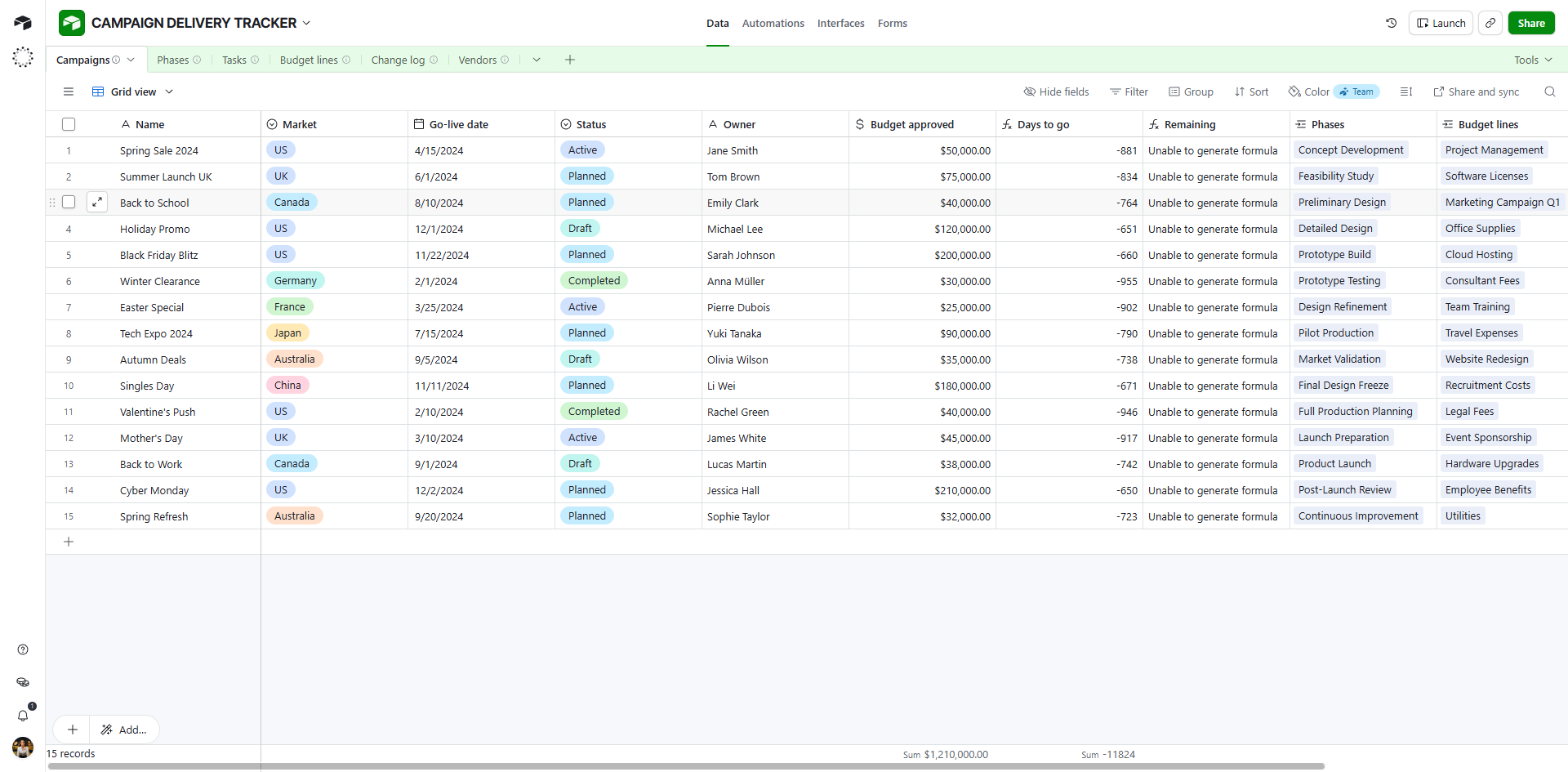Expand more tables chevron
Screen dimensions: 1568x772
pos(537,60)
